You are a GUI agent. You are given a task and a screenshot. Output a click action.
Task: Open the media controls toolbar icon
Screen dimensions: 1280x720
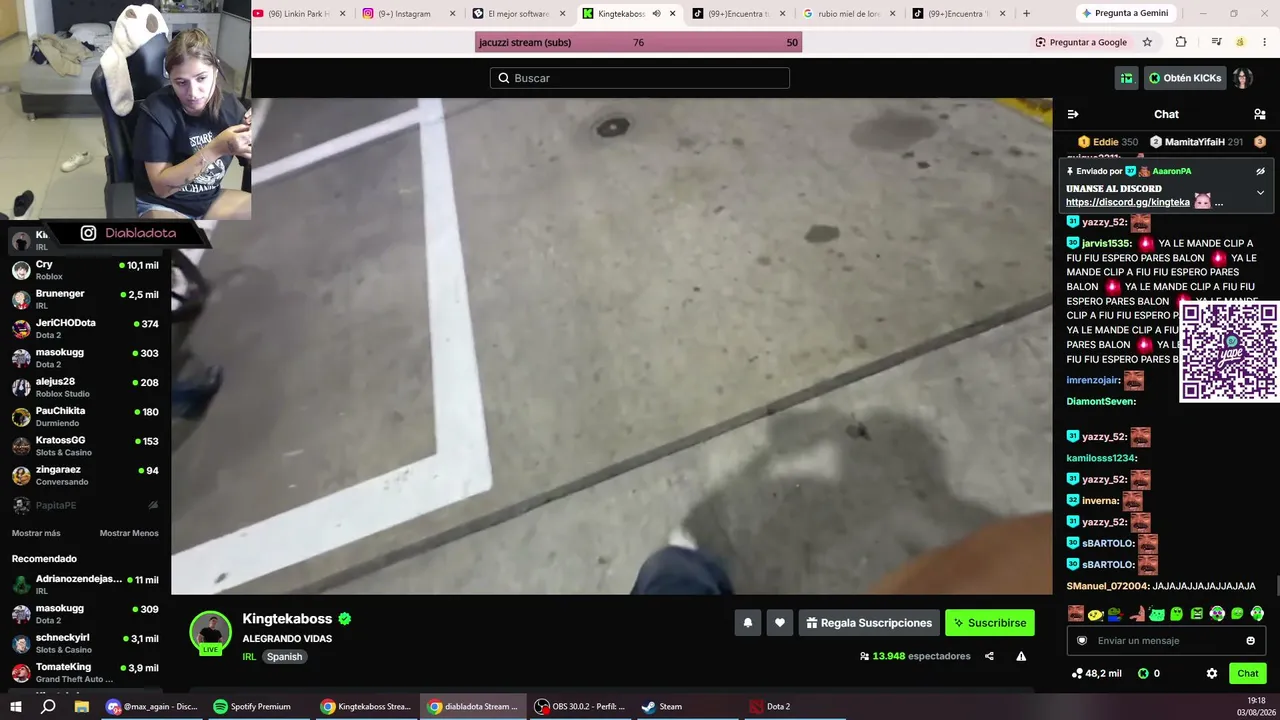(x=1216, y=42)
